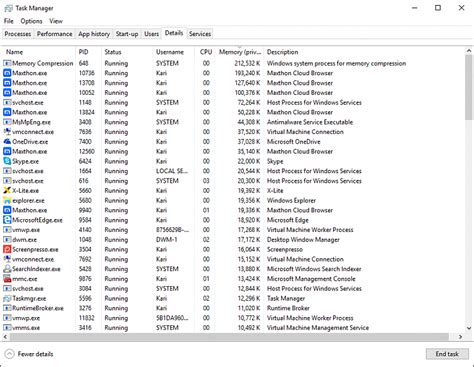Sort by the Username column header
474x367 pixels.
tap(173, 52)
